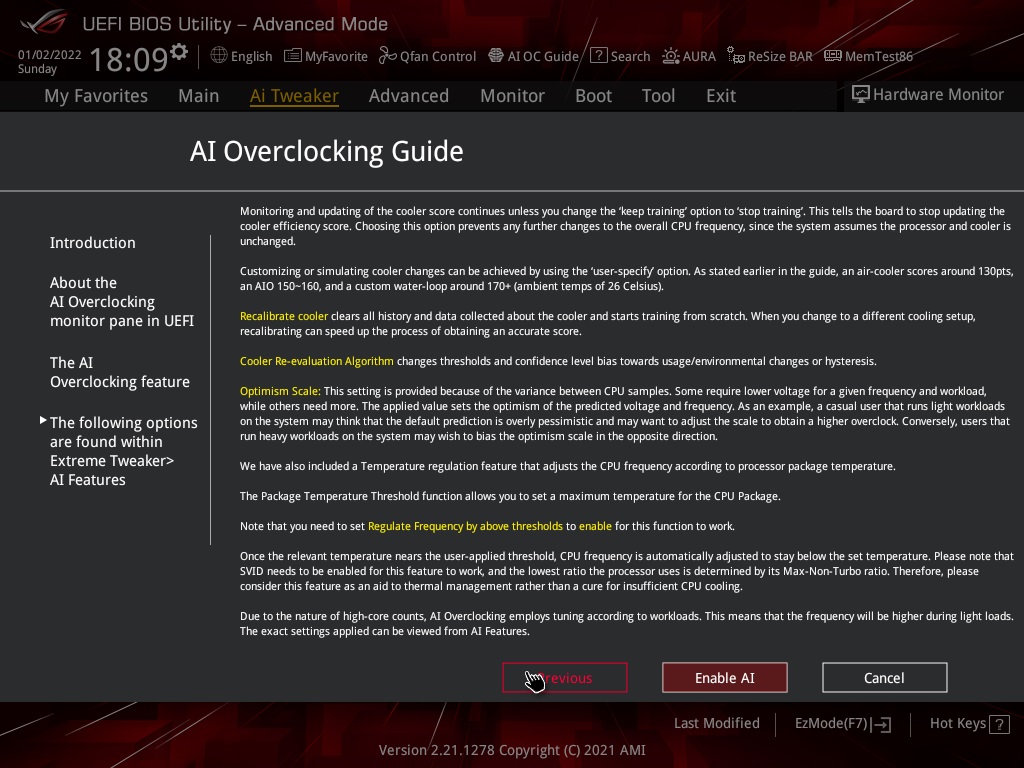
Task: Launch Qfan Control fan settings
Action: pos(427,56)
